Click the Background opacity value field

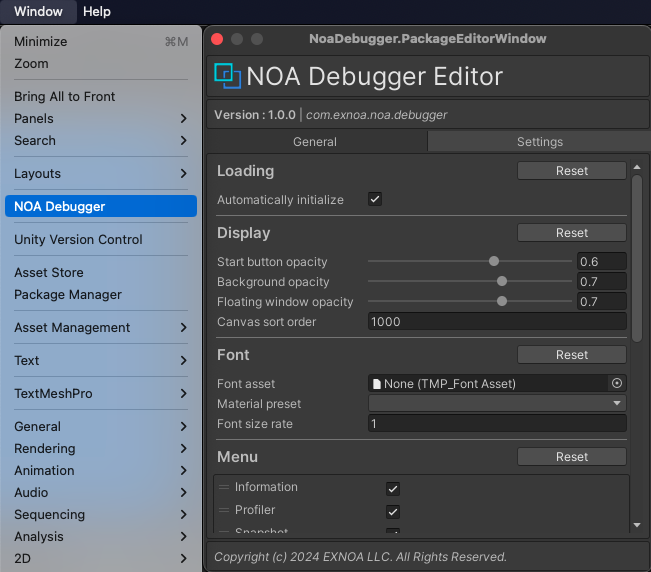(x=602, y=281)
